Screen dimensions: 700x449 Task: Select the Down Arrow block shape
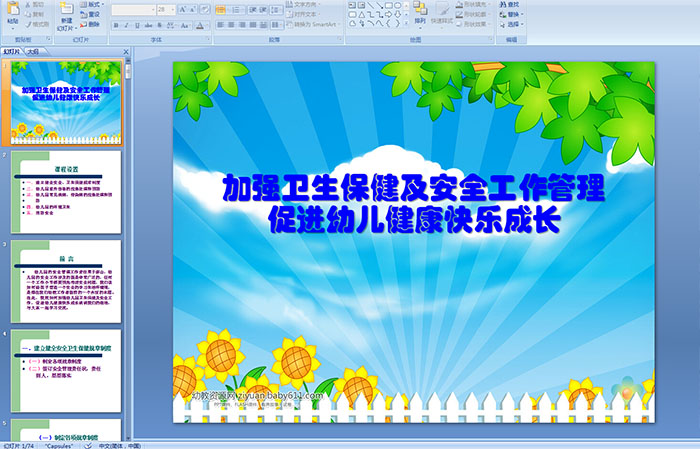click(x=397, y=15)
